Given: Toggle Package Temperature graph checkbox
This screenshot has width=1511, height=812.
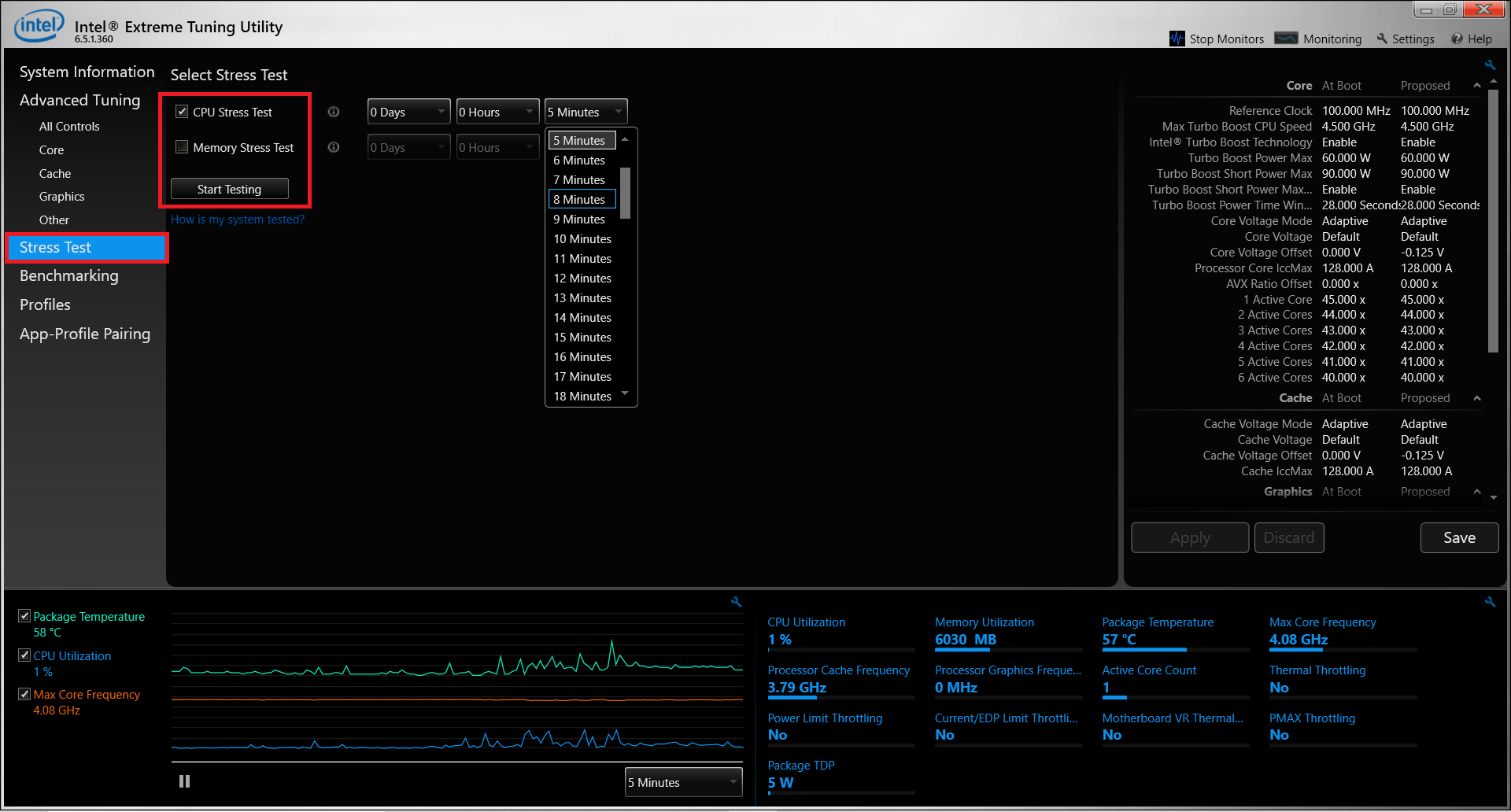Looking at the screenshot, I should pos(24,616).
